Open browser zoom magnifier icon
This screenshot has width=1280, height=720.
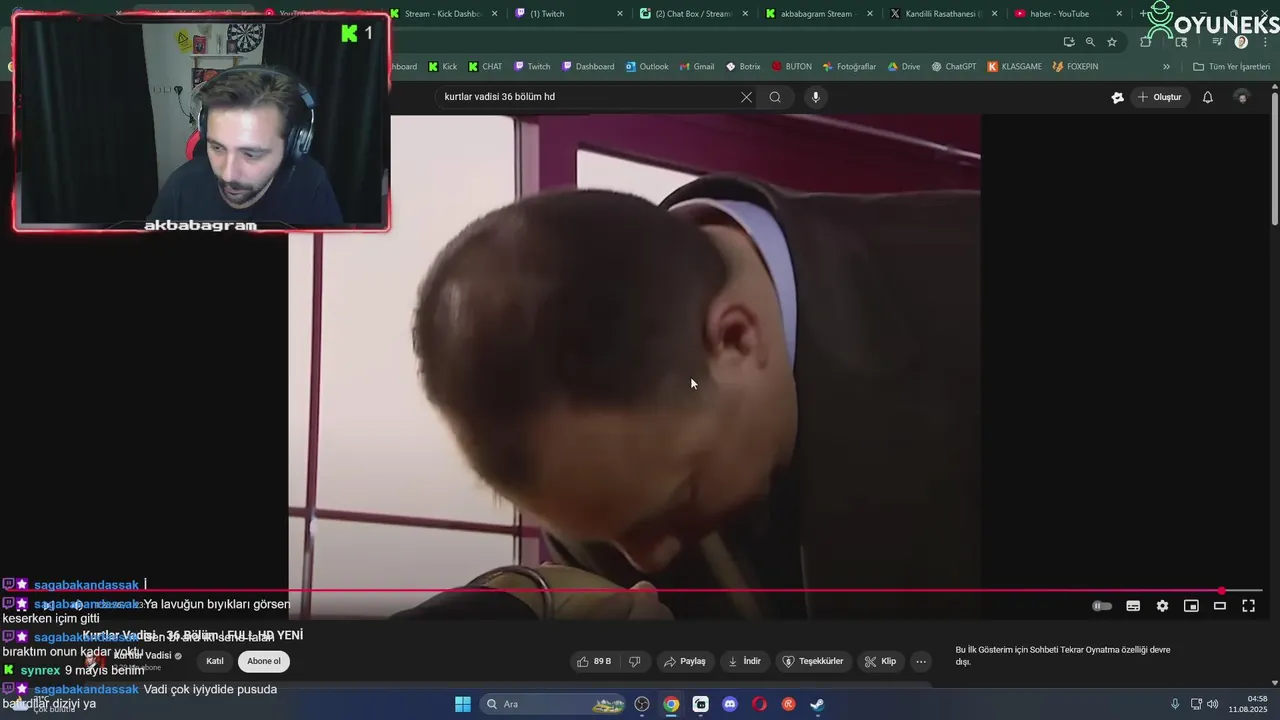click(1090, 42)
